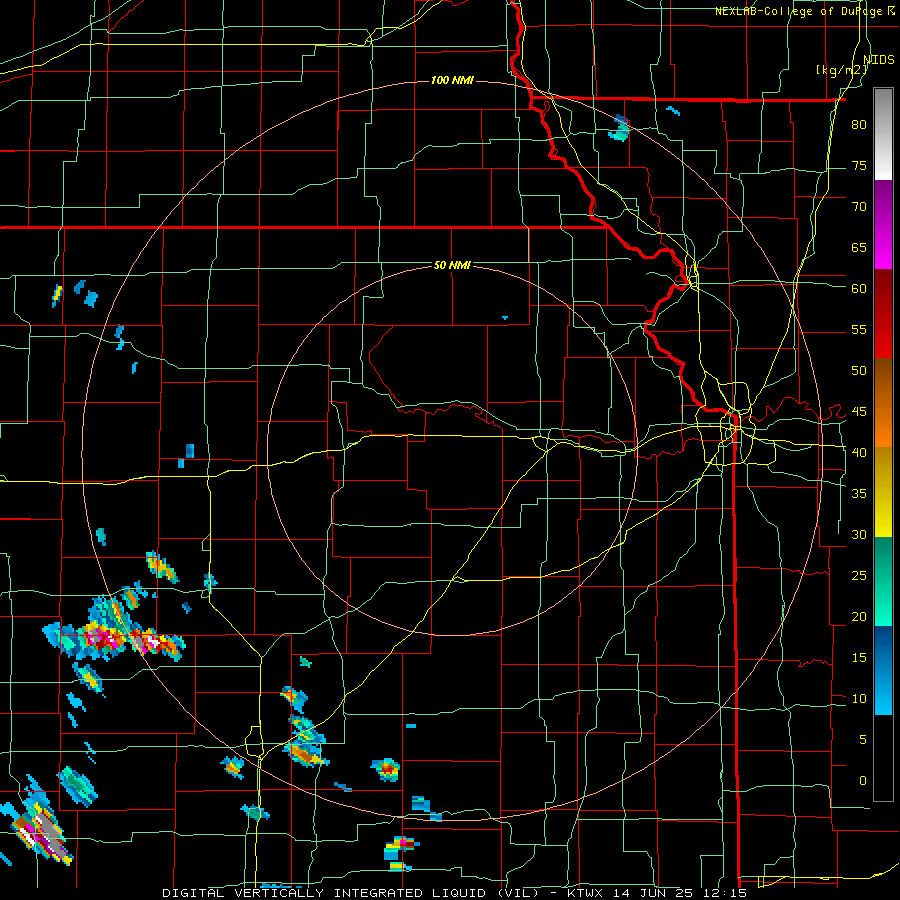Click the 50 NMI range ring label
The height and width of the screenshot is (900, 900).
(452, 265)
